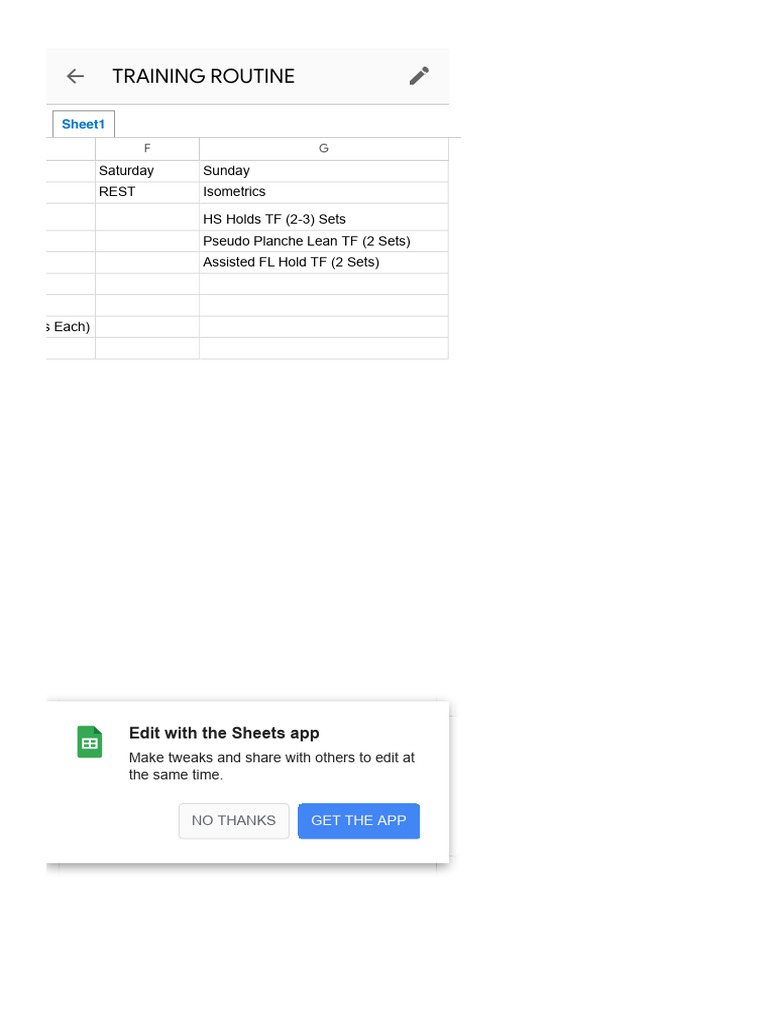Select the partially visible 'Each)' cell
The height and width of the screenshot is (1024, 768).
pos(70,327)
